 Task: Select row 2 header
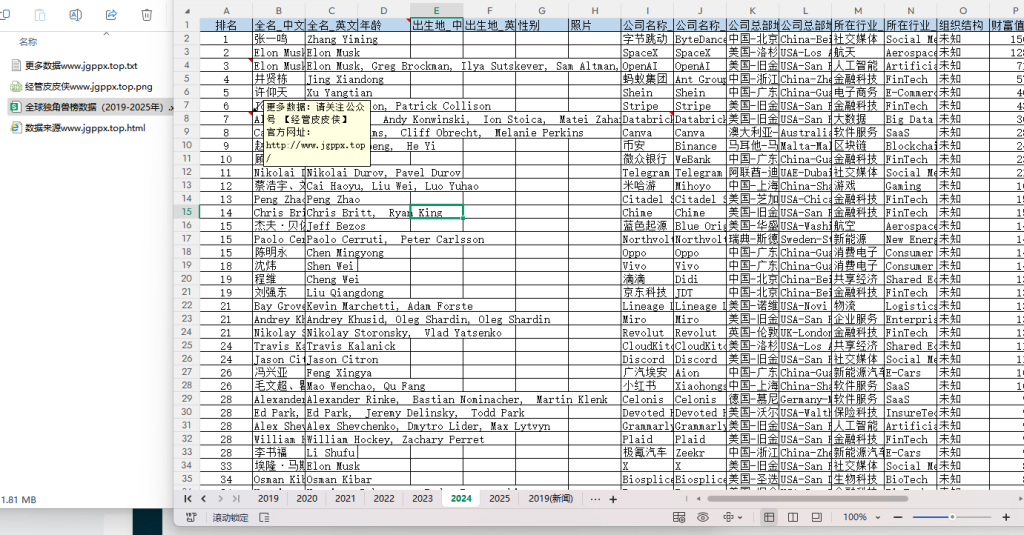click(187, 39)
